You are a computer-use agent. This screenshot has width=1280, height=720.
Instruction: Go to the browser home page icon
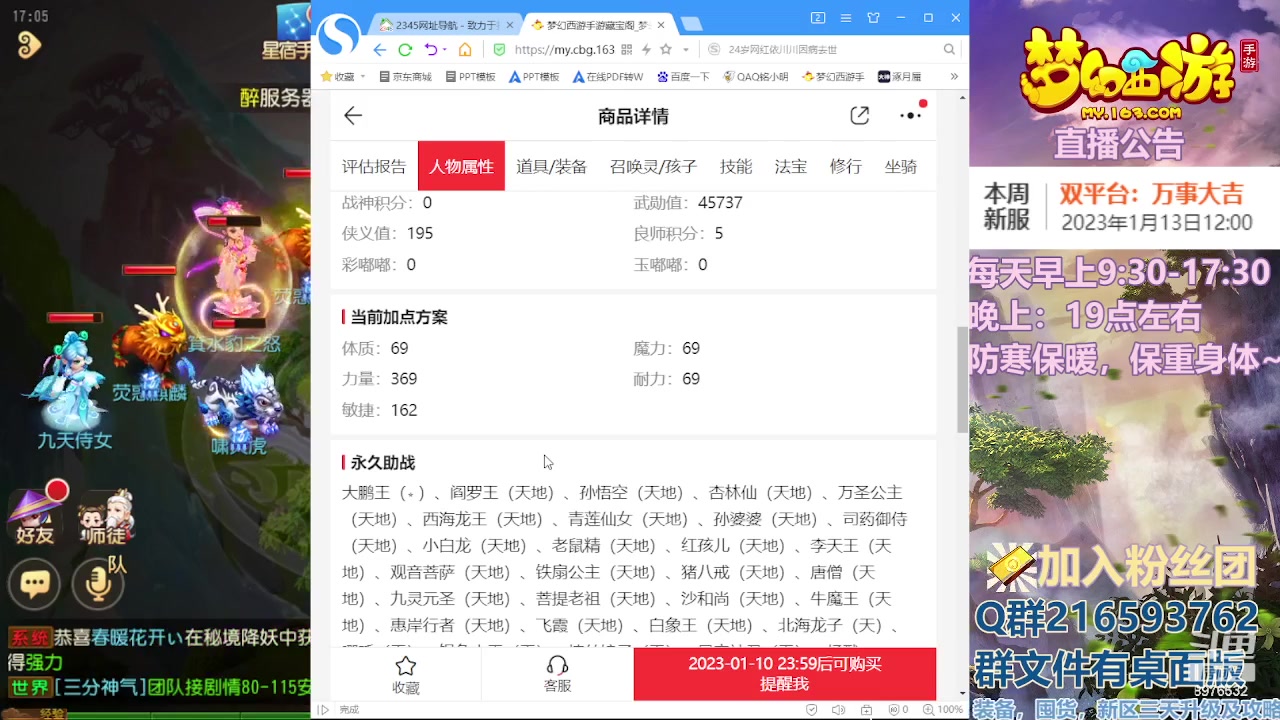click(465, 50)
